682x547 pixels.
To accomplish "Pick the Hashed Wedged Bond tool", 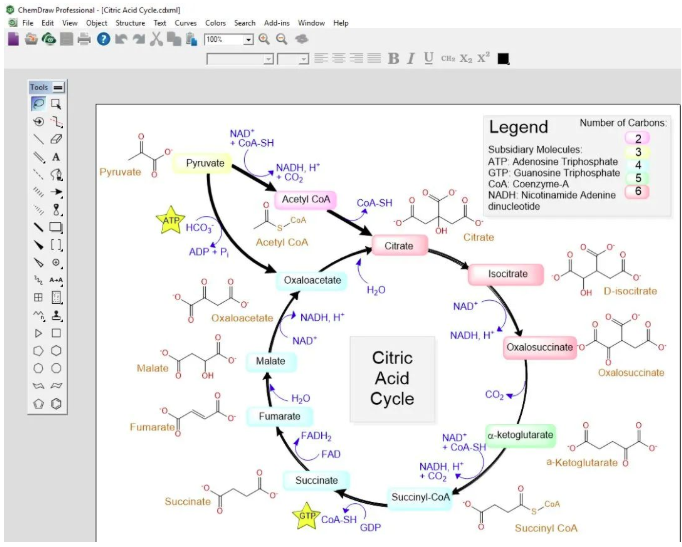I will [38, 210].
